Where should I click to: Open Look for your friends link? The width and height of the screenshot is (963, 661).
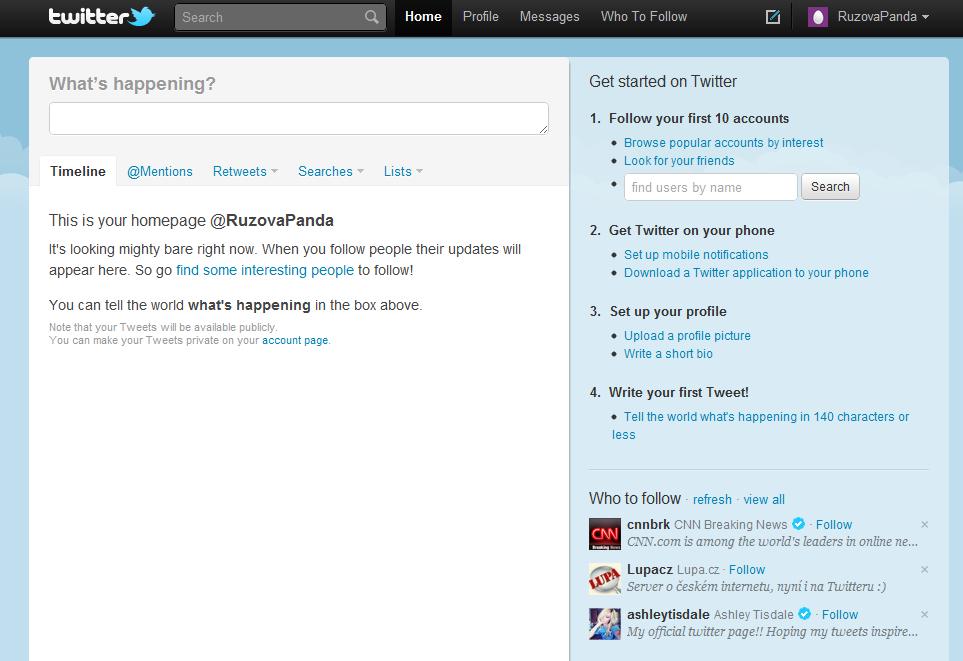(x=679, y=160)
